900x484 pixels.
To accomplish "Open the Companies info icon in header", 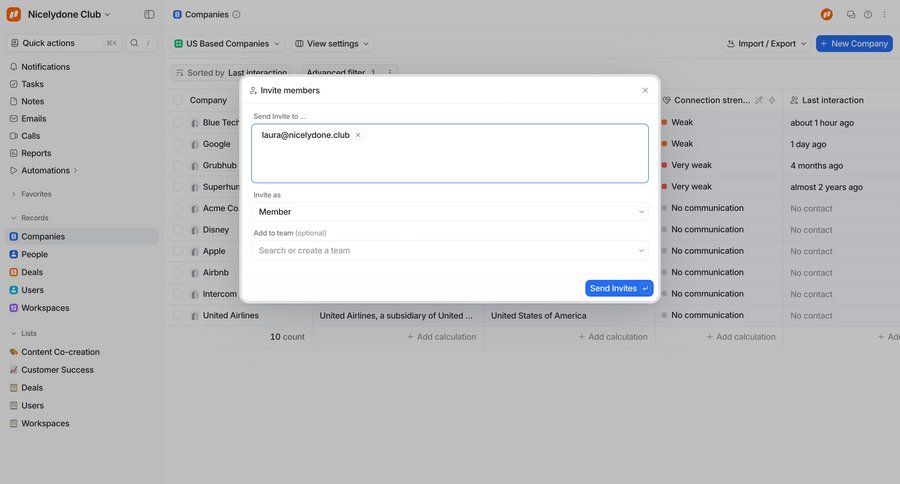I will coord(236,14).
